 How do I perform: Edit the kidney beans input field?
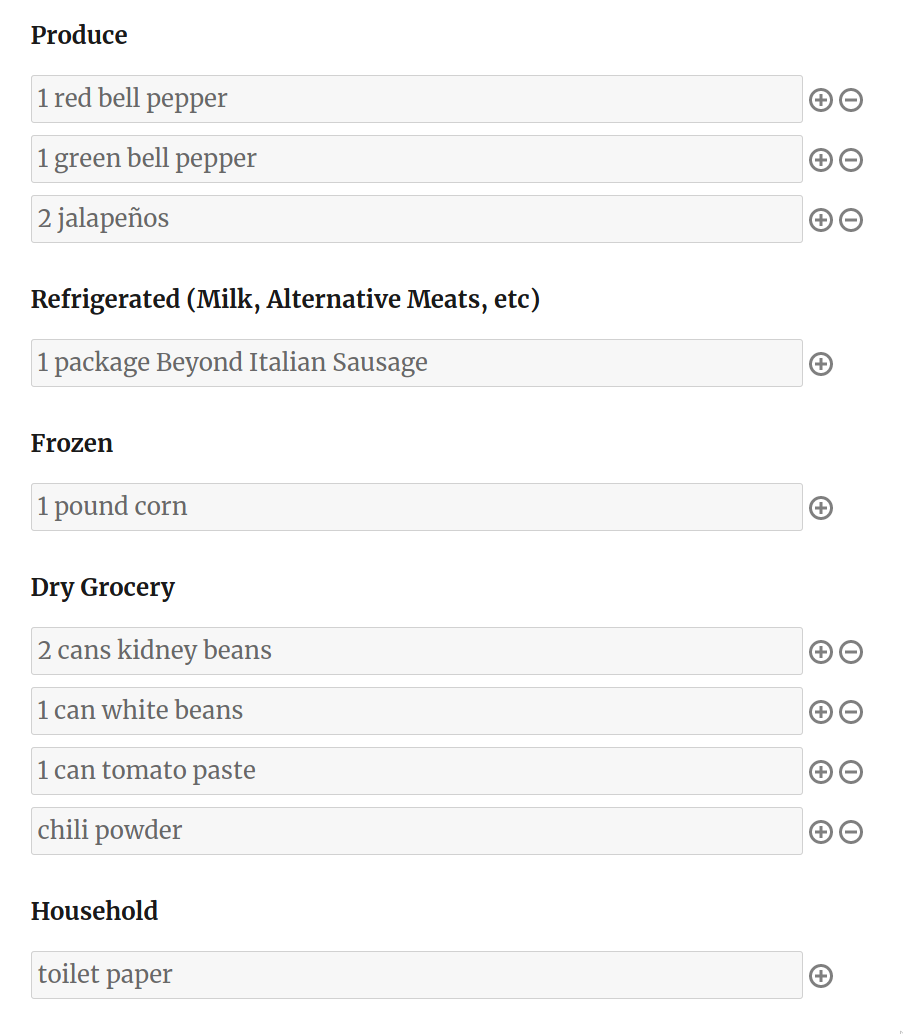[x=416, y=651]
